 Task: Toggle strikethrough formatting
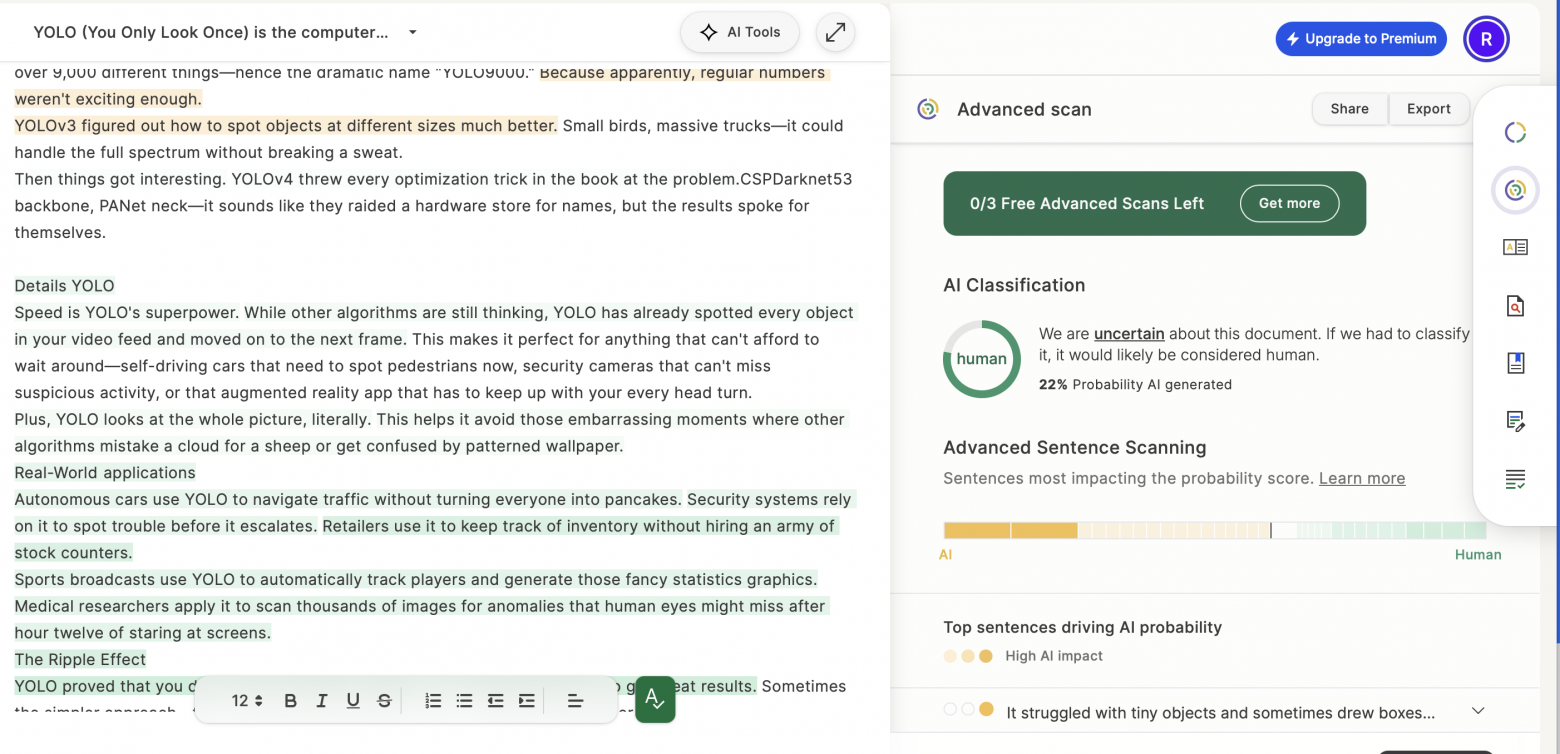coord(384,701)
